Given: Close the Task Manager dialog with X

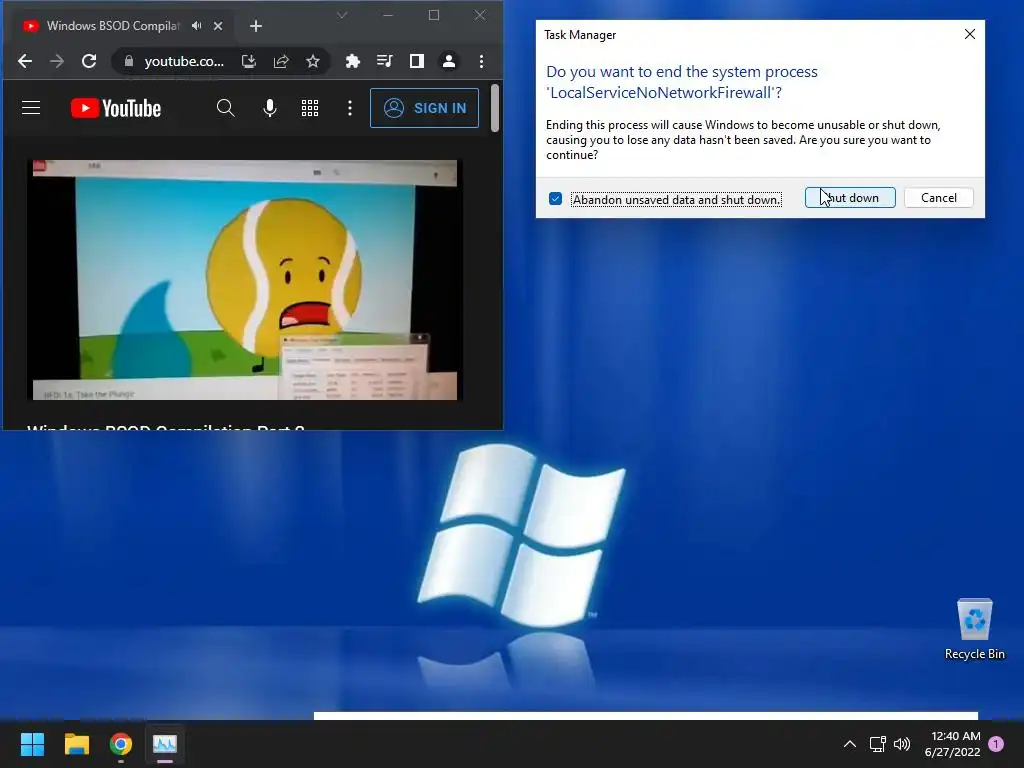Looking at the screenshot, I should (970, 34).
